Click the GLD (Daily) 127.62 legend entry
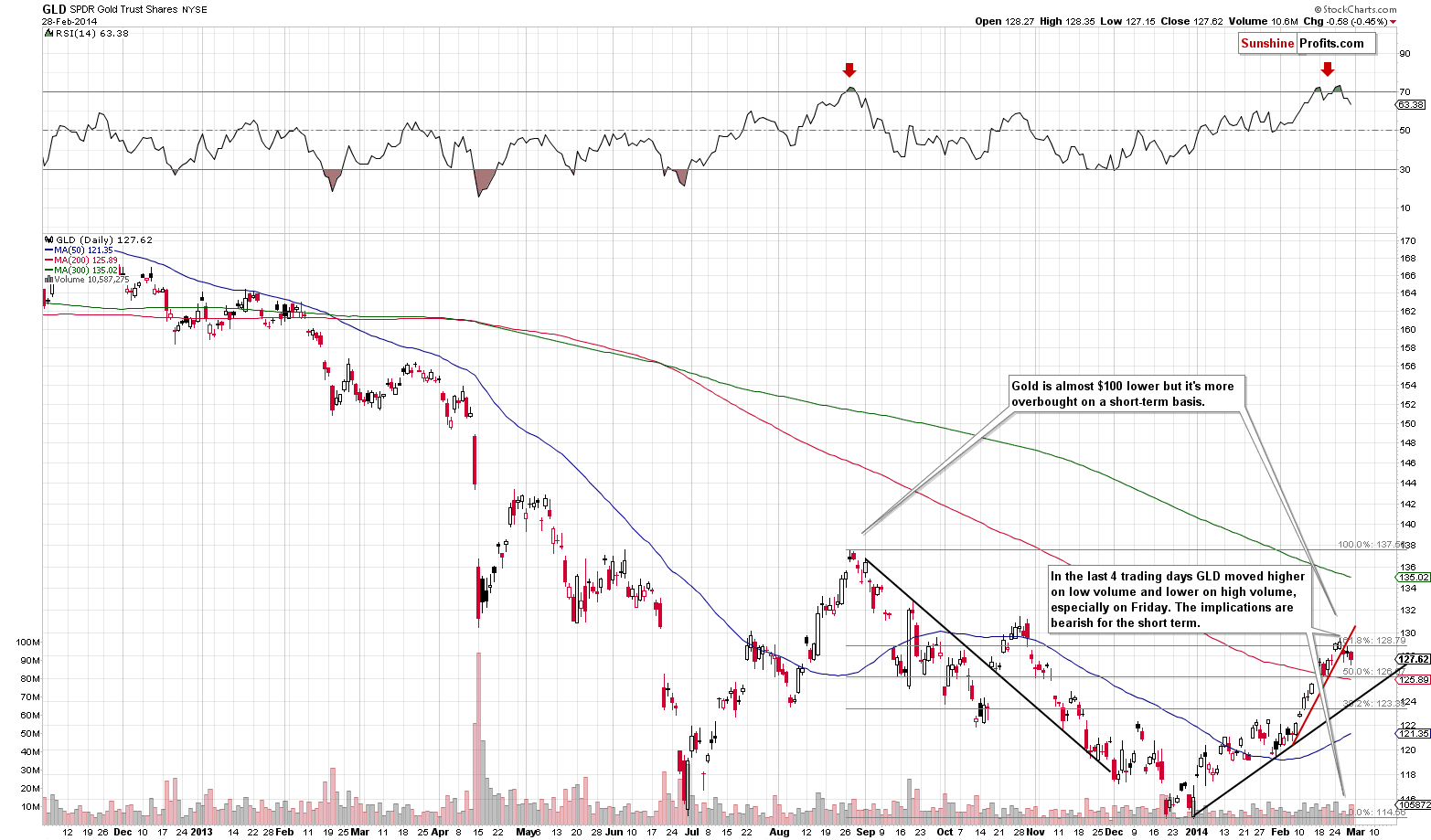This screenshot has width=1431, height=840. 104,240
